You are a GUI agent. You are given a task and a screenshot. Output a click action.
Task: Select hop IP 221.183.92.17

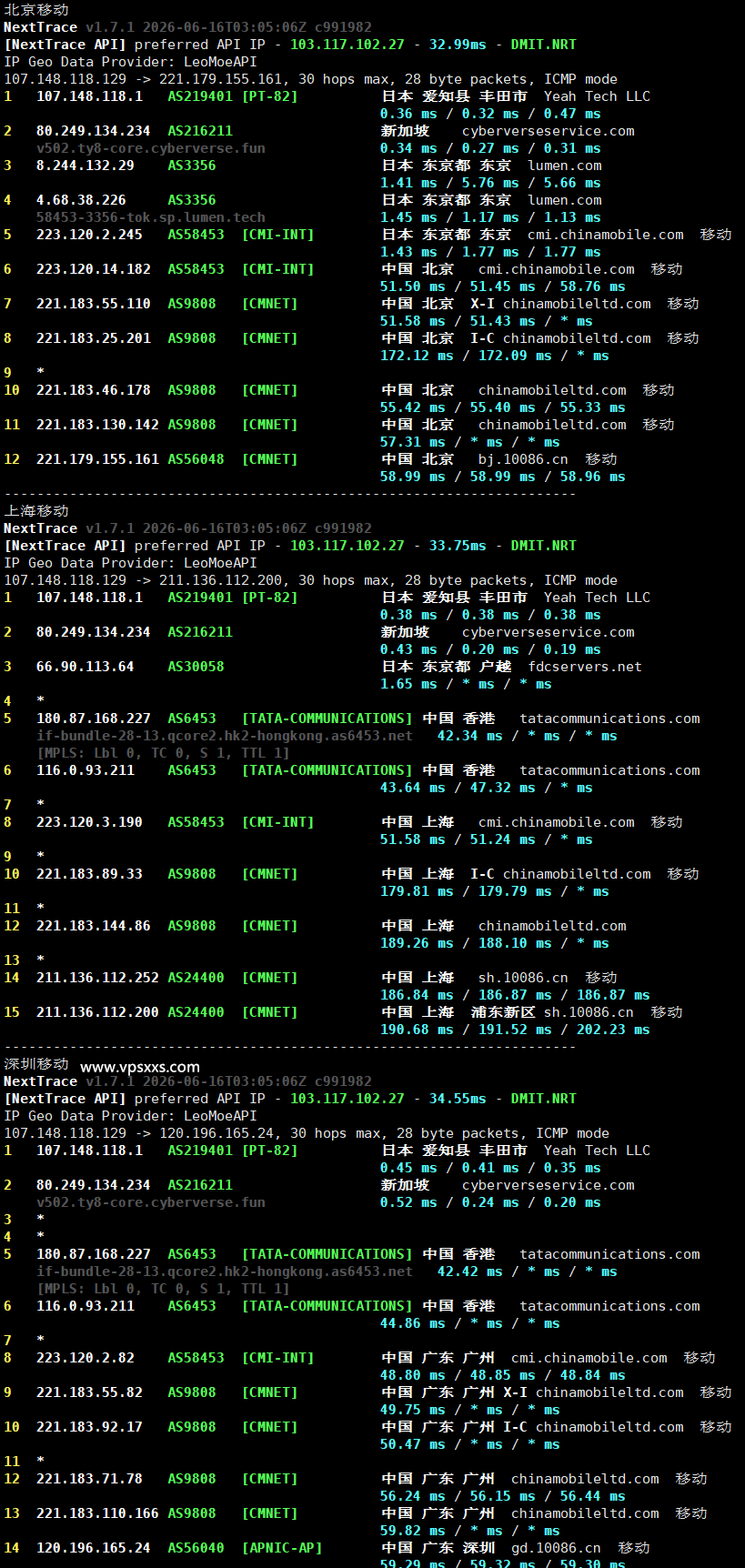click(x=89, y=1427)
